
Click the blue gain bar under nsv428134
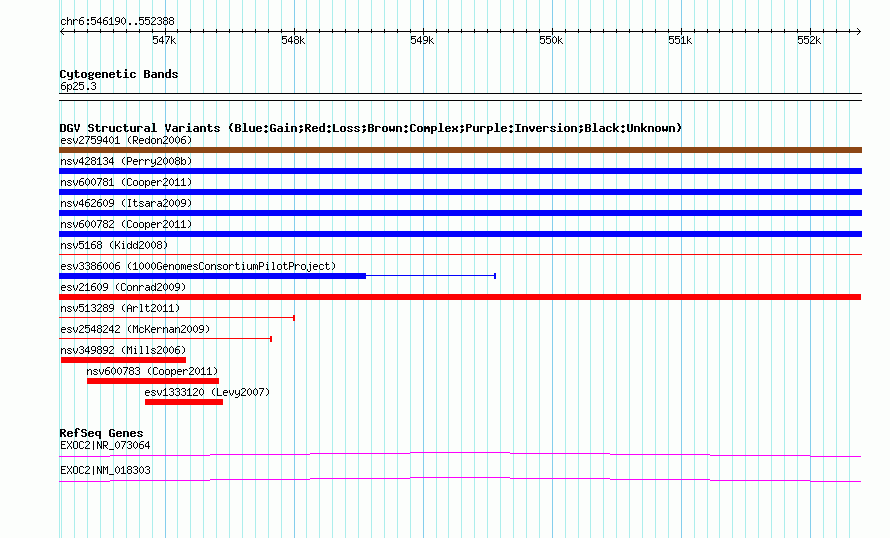coord(460,171)
